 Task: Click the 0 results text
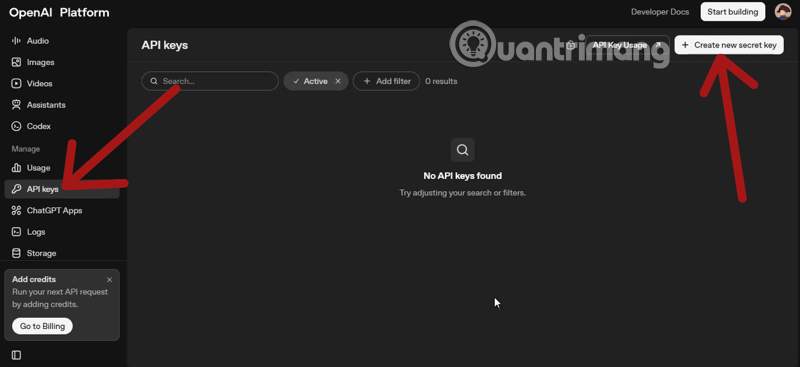441,81
